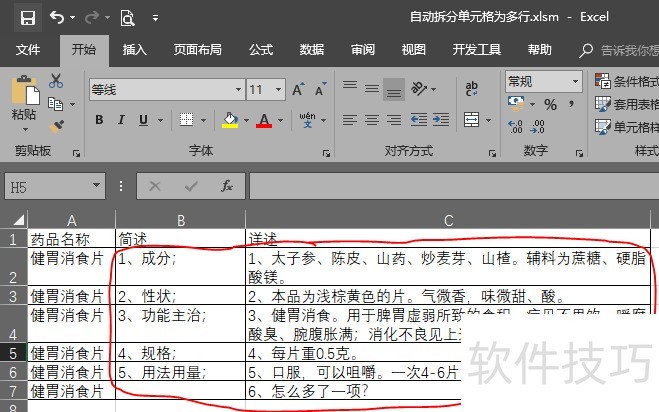Decrease font size with small A icon
This screenshot has height=412, width=659.
[x=321, y=89]
